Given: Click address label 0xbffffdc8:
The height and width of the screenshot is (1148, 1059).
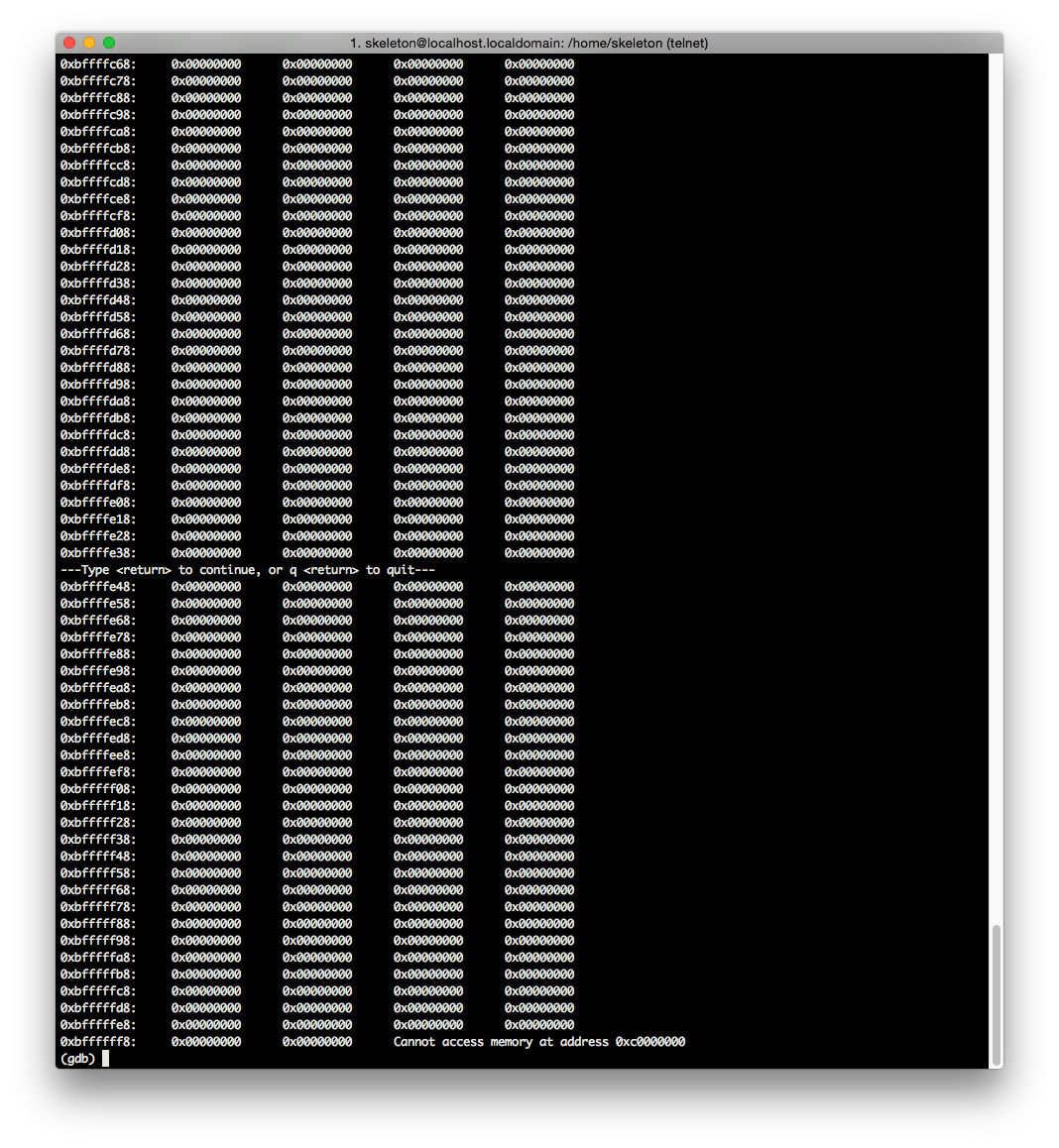Looking at the screenshot, I should click(x=98, y=435).
